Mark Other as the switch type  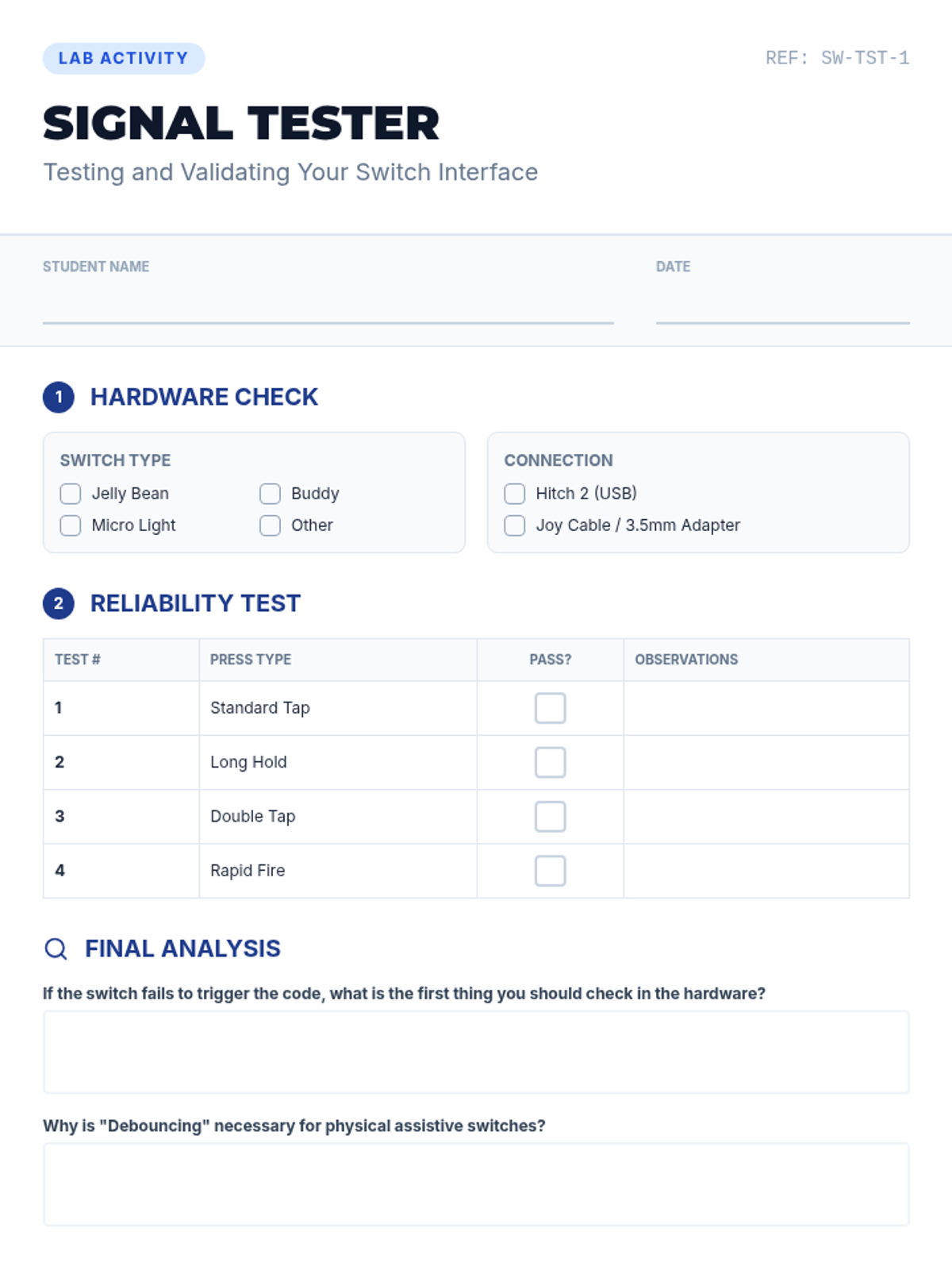coord(270,525)
